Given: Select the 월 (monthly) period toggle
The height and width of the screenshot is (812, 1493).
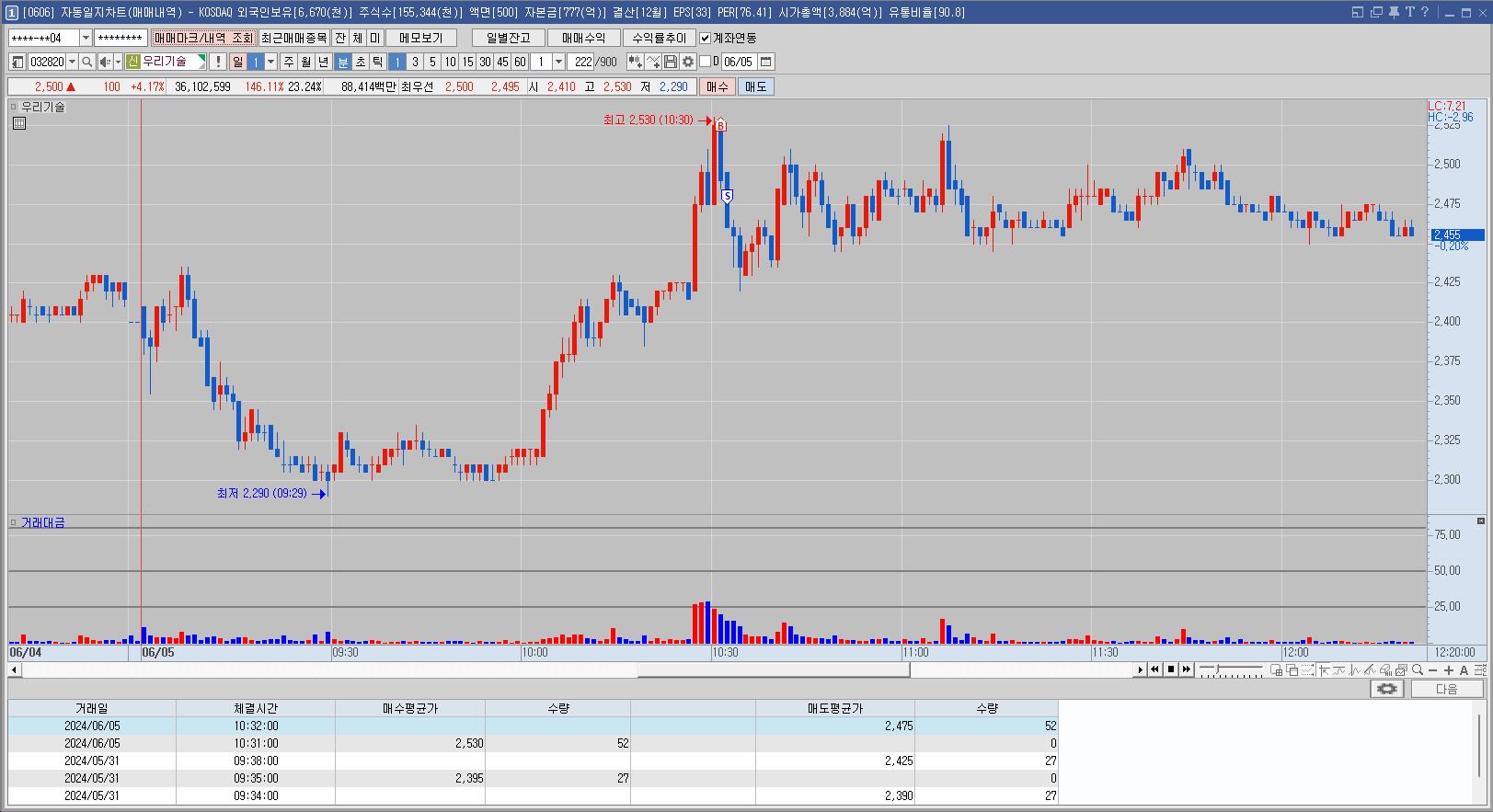Looking at the screenshot, I should coord(305,62).
